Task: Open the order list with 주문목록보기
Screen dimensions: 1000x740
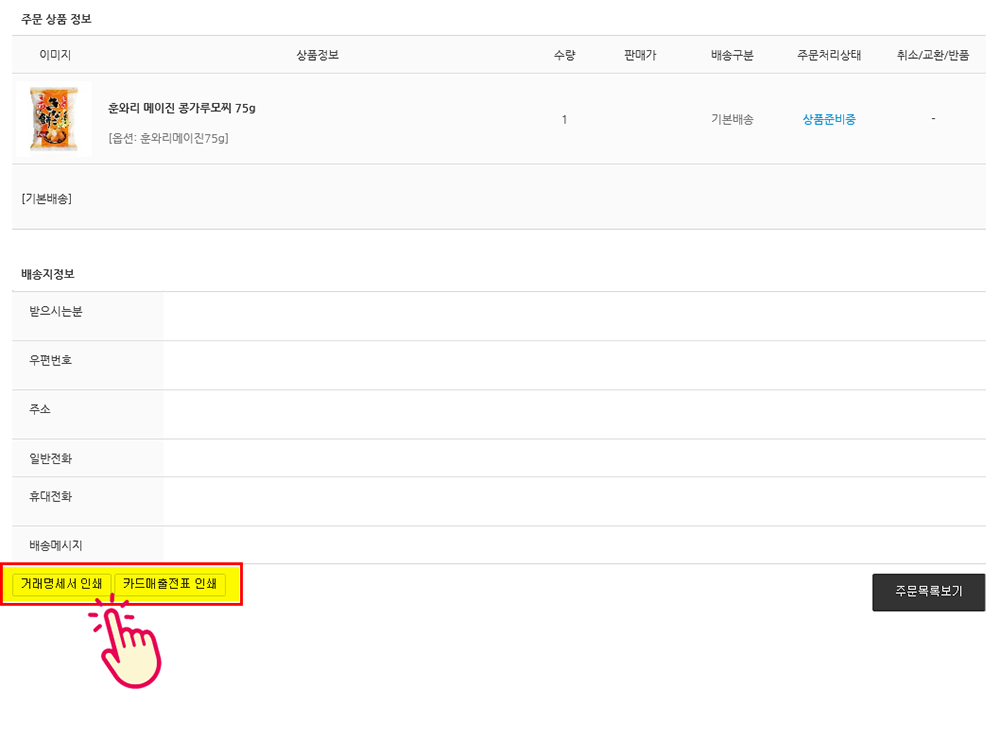Action: pyautogui.click(x=928, y=591)
